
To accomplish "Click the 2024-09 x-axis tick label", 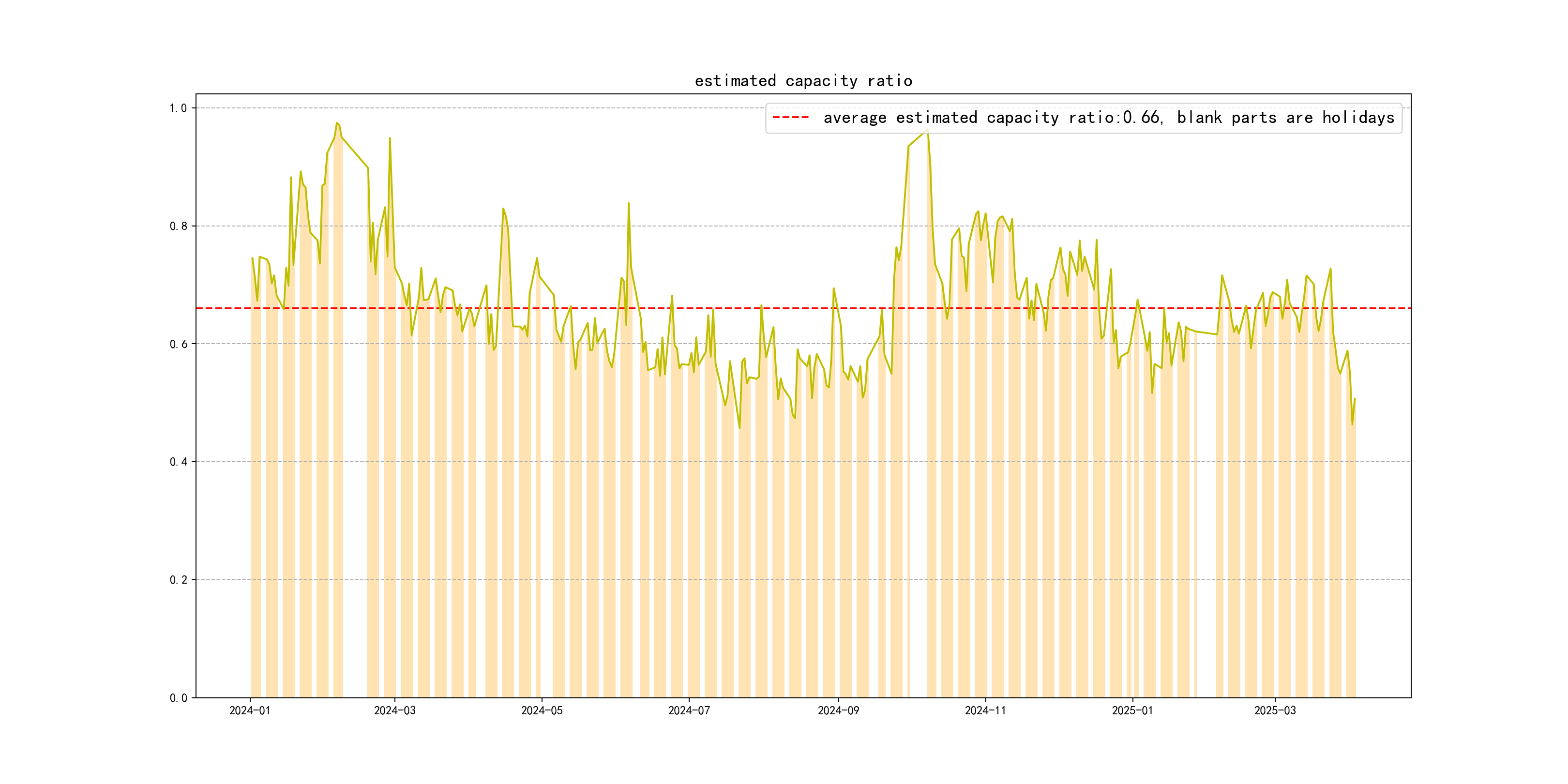I will 838,710.
